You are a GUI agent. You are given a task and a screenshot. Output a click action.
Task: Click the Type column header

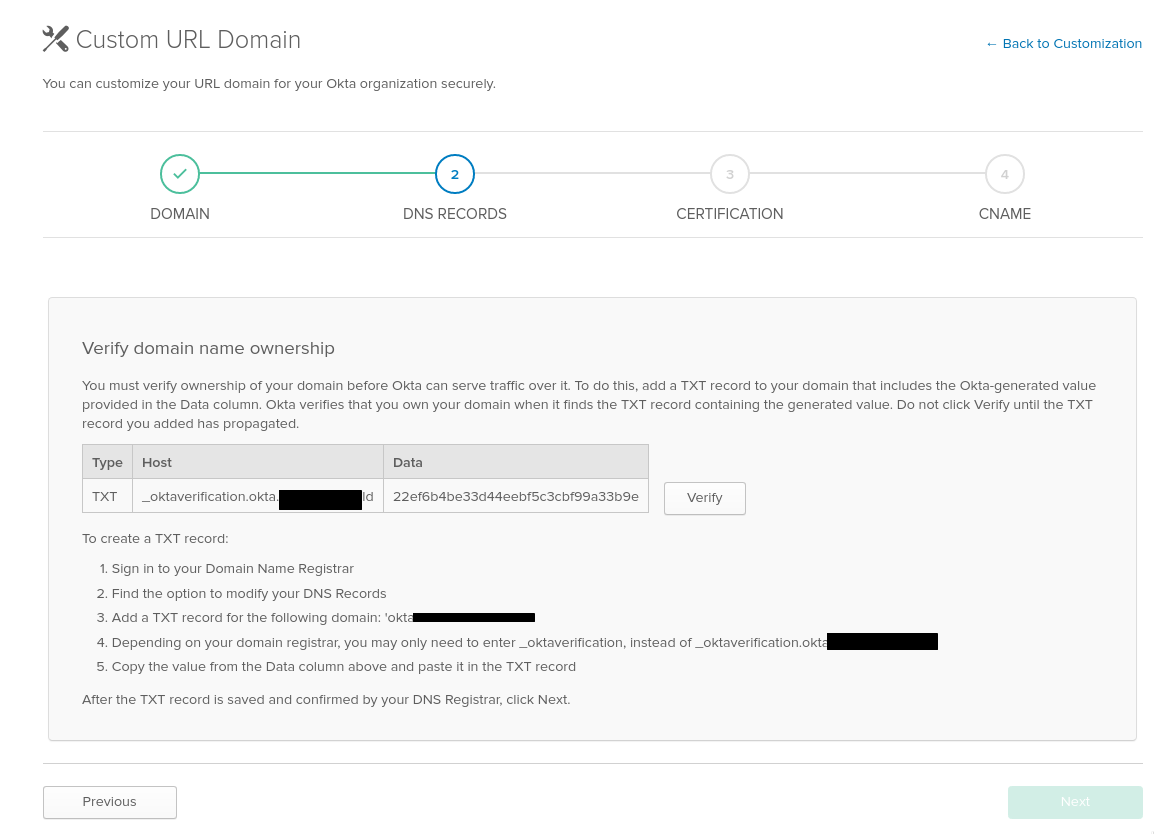(x=107, y=462)
